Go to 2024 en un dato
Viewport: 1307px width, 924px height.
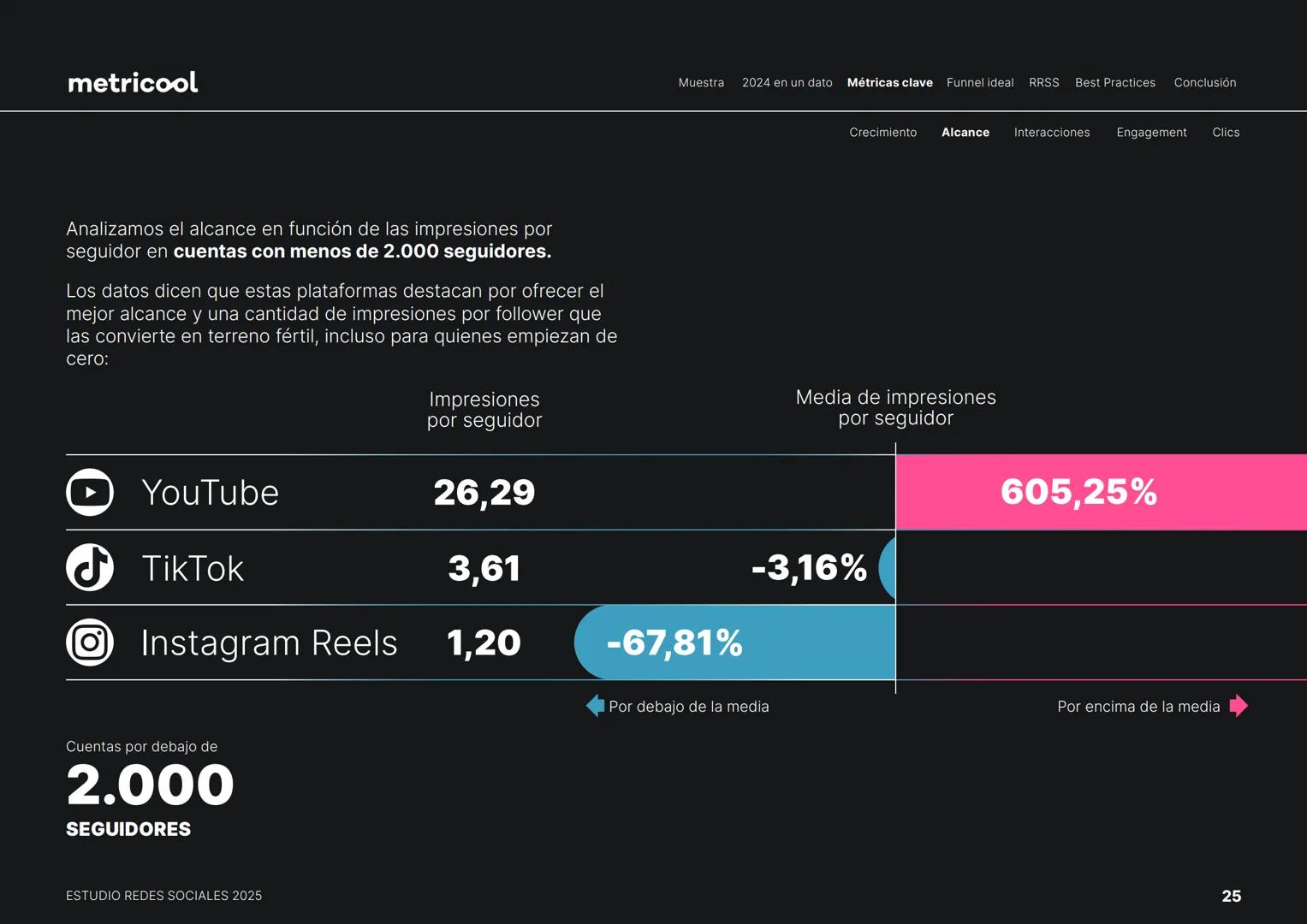[787, 83]
